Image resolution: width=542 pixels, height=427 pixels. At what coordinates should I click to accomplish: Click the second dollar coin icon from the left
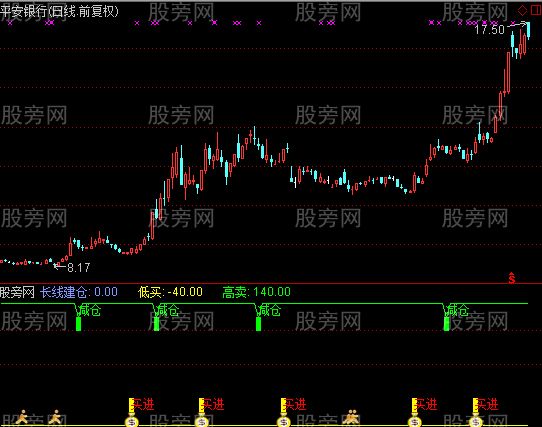(x=202, y=422)
